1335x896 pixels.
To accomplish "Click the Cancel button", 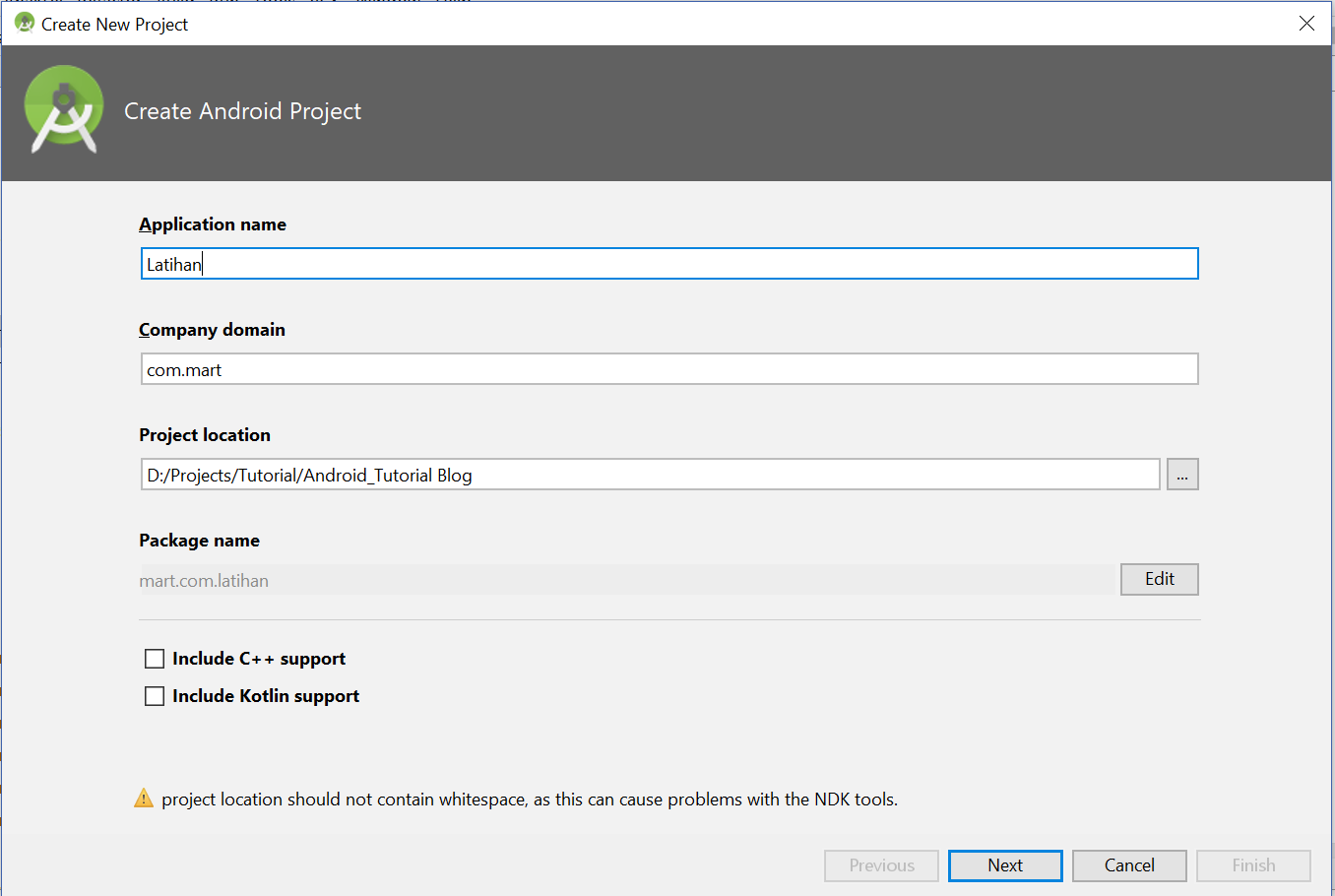I will [x=1128, y=864].
